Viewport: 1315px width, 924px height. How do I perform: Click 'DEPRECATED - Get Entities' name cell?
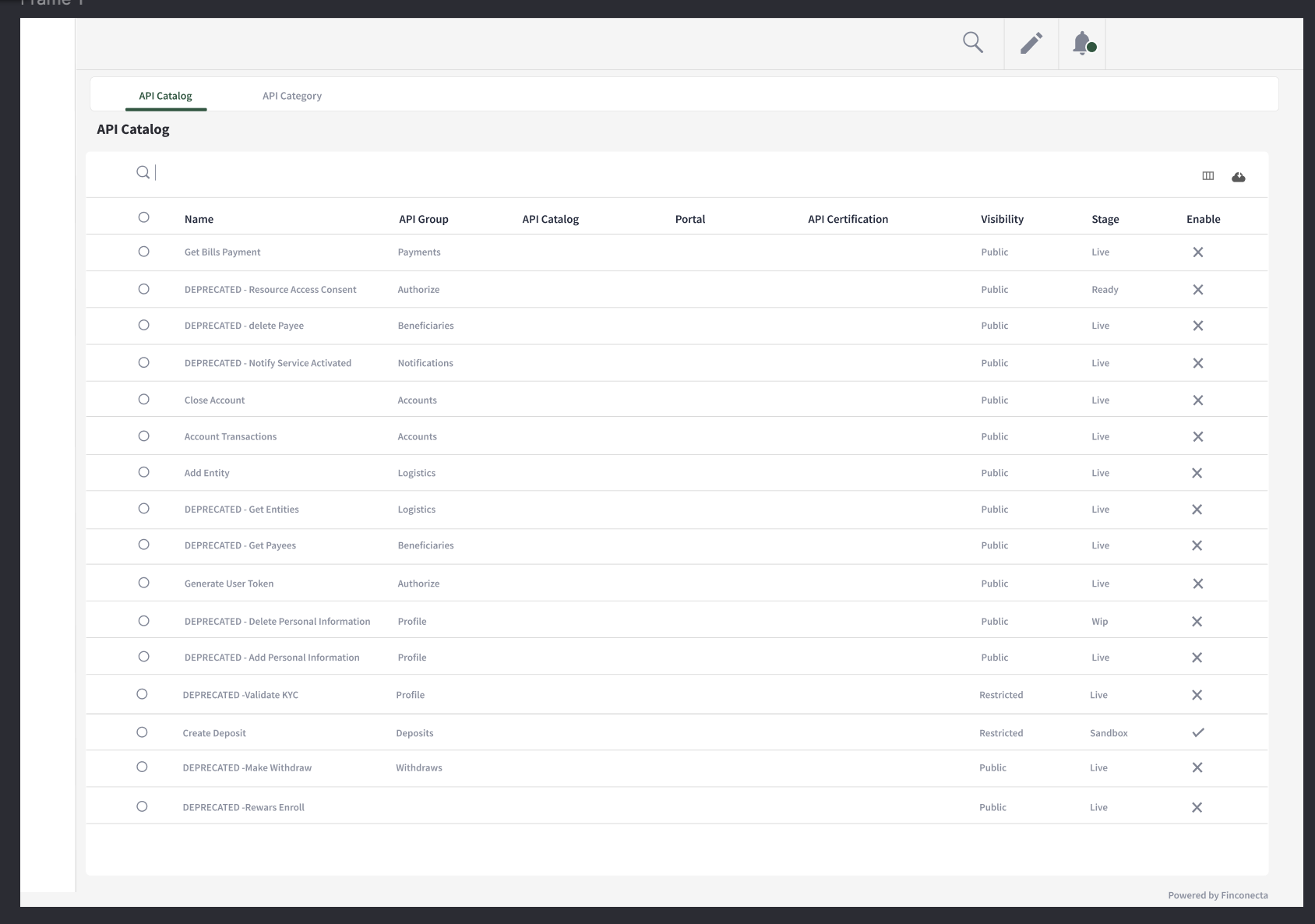241,510
